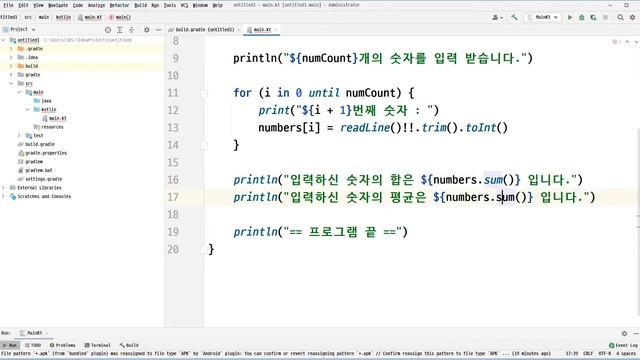Open the View menu
Image resolution: width=640 pixels, height=360 pixels.
coord(38,5)
